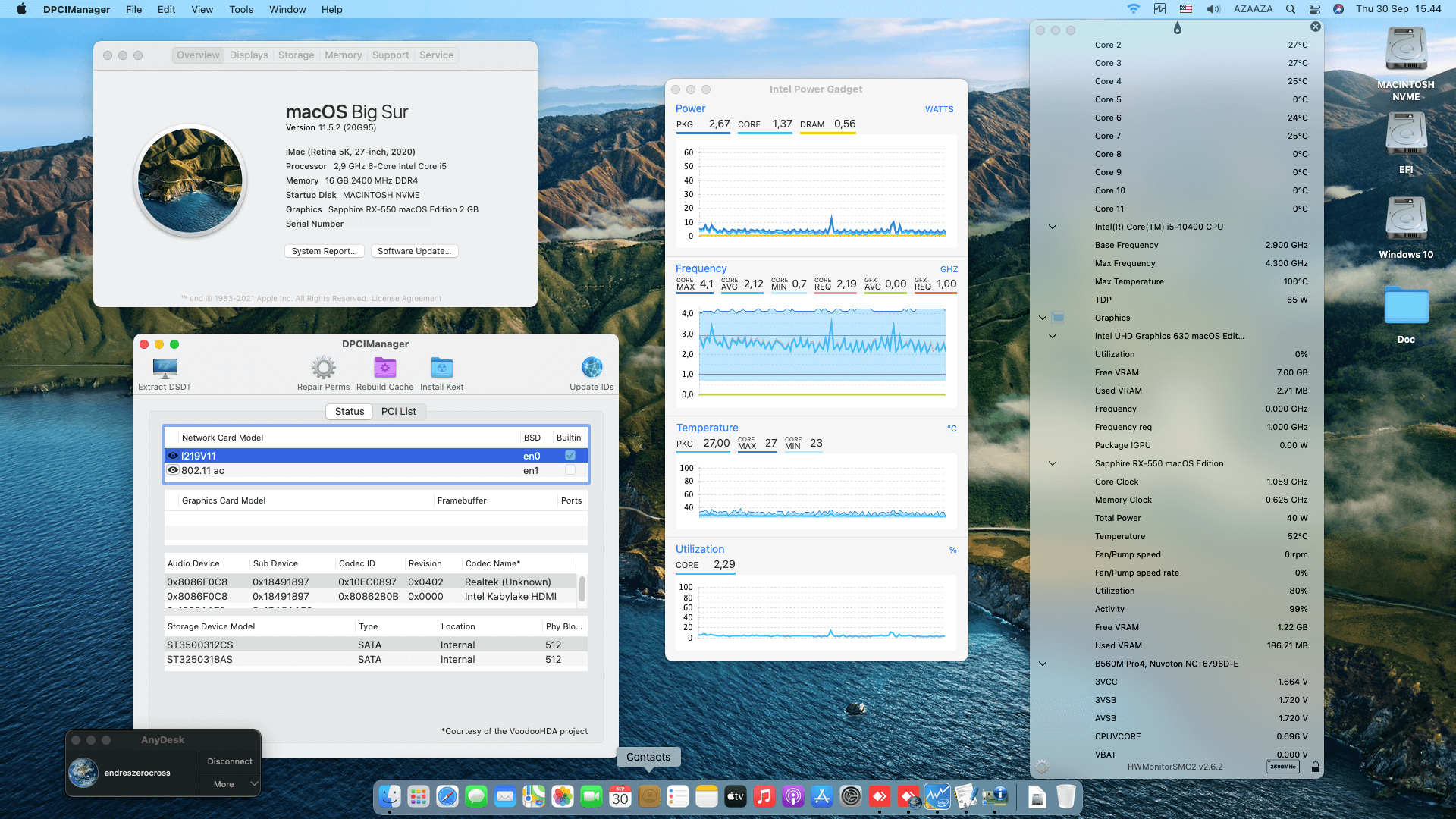
Task: Click the Install Kext toolbar icon
Action: (441, 369)
